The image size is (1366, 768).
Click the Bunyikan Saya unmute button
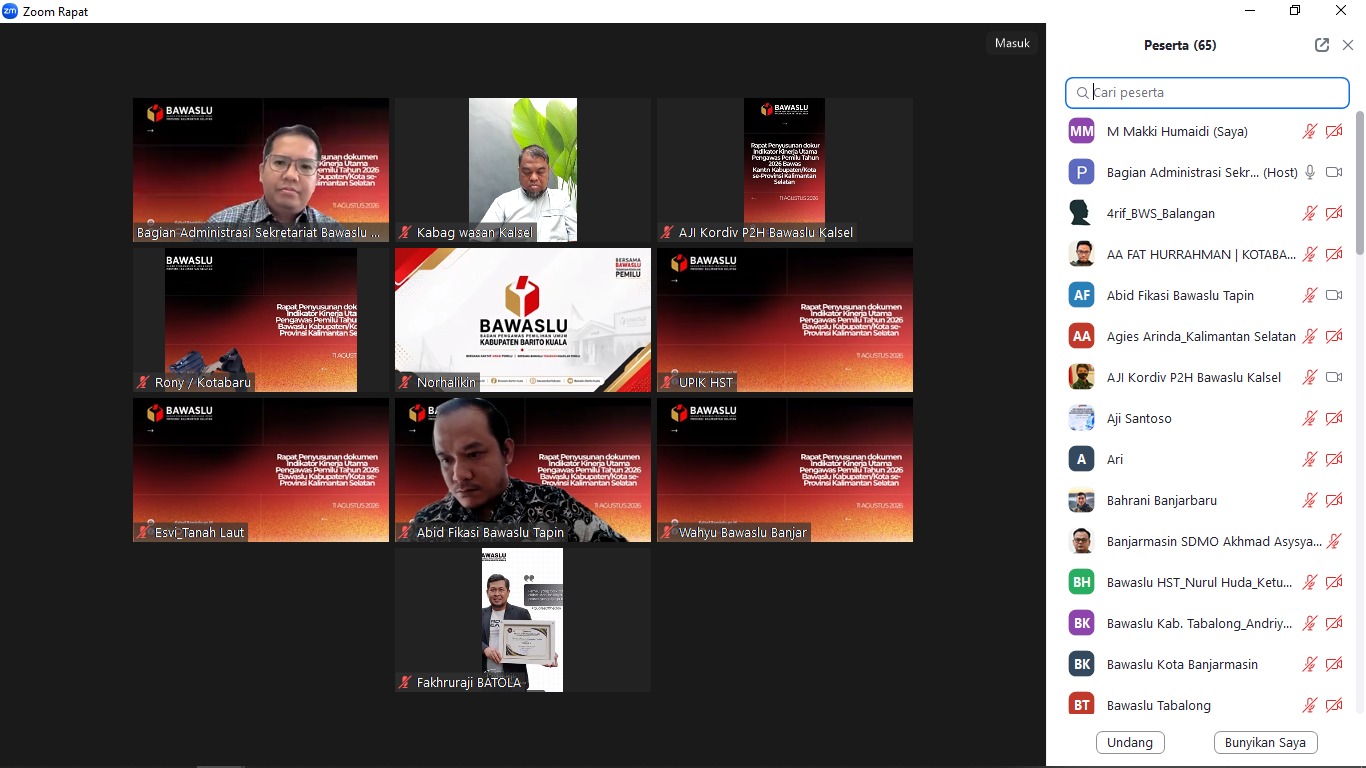tap(1265, 743)
